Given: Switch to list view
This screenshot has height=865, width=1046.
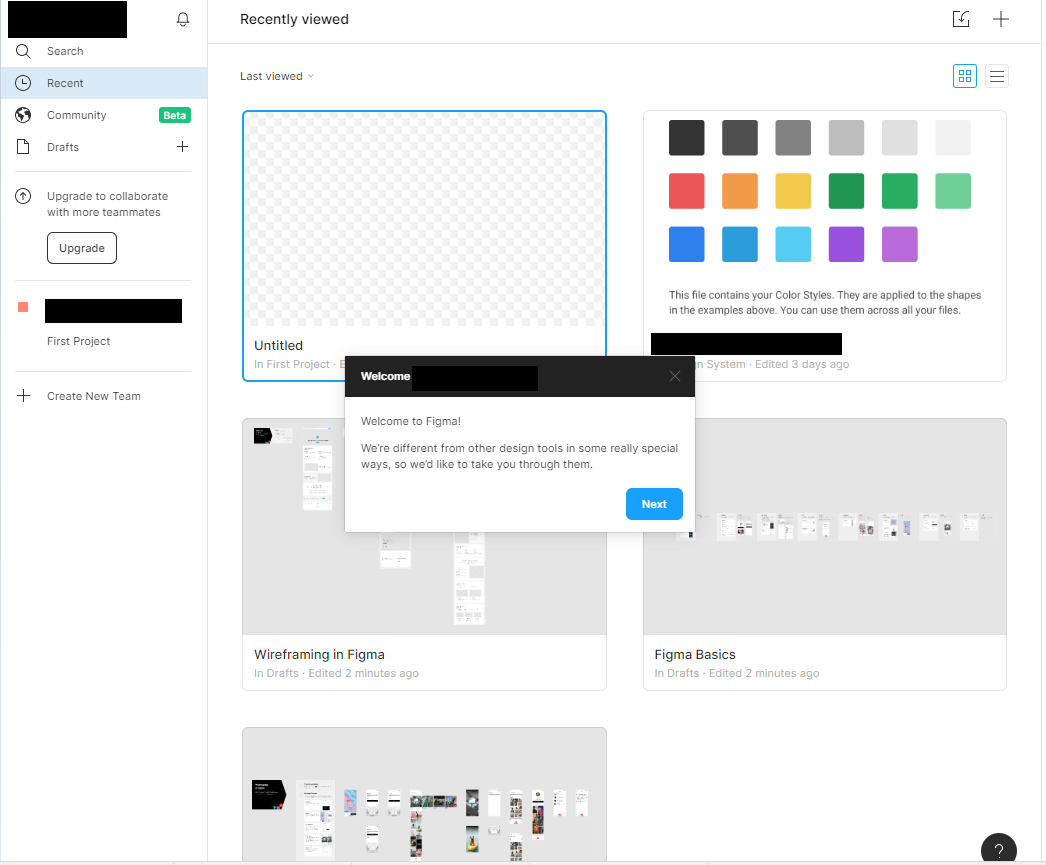Looking at the screenshot, I should tap(997, 76).
